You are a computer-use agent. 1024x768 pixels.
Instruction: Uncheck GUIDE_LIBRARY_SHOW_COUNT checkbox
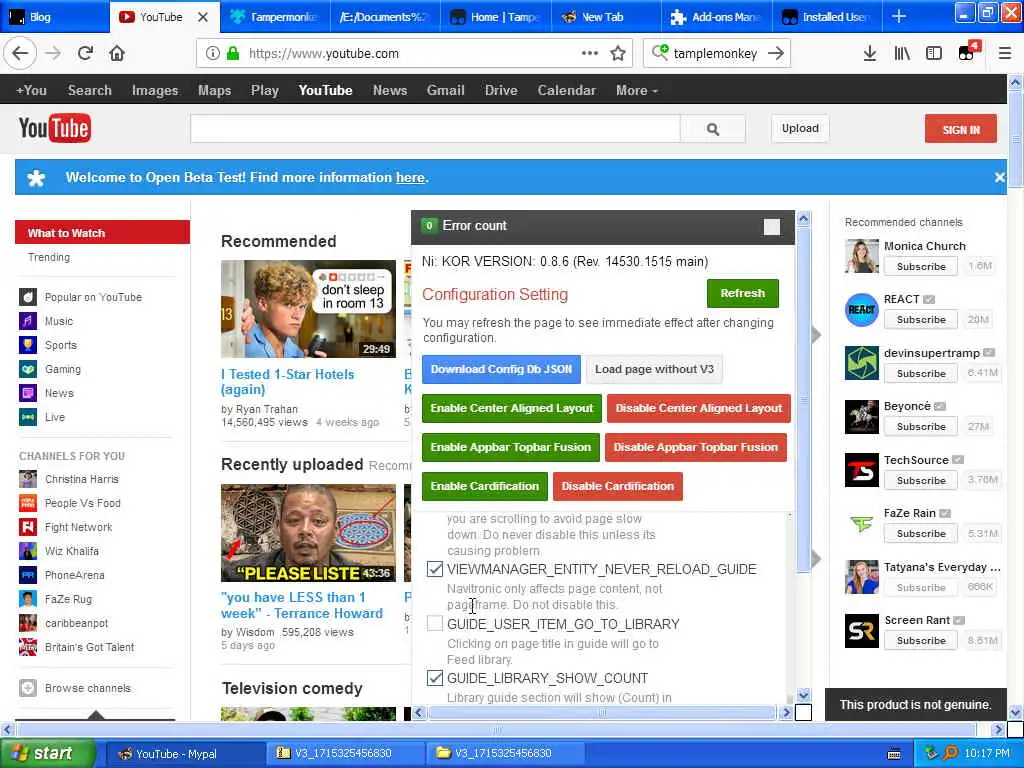(x=434, y=678)
